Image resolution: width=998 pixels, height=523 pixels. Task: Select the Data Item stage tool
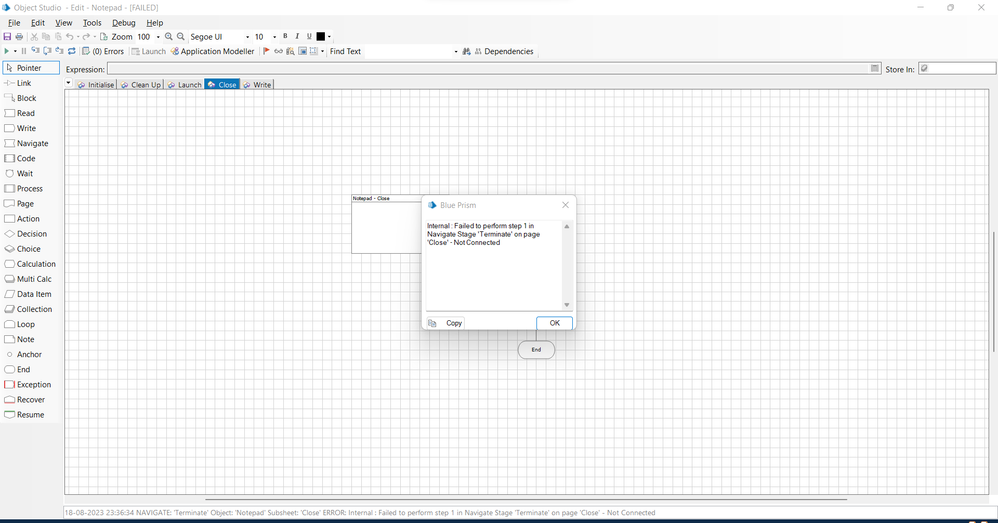tap(28, 294)
